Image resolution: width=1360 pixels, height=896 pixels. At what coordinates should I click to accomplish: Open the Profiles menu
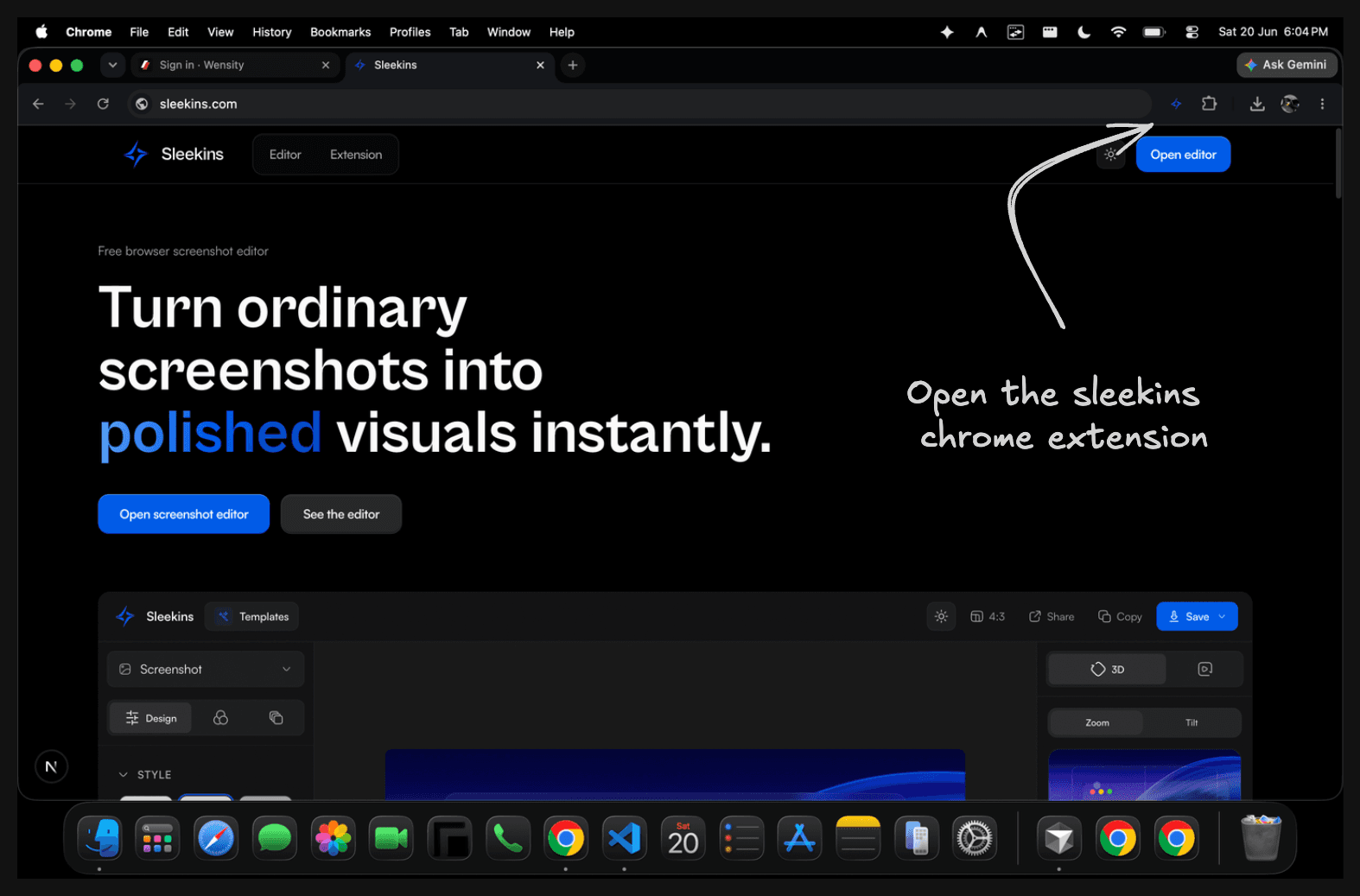[410, 32]
